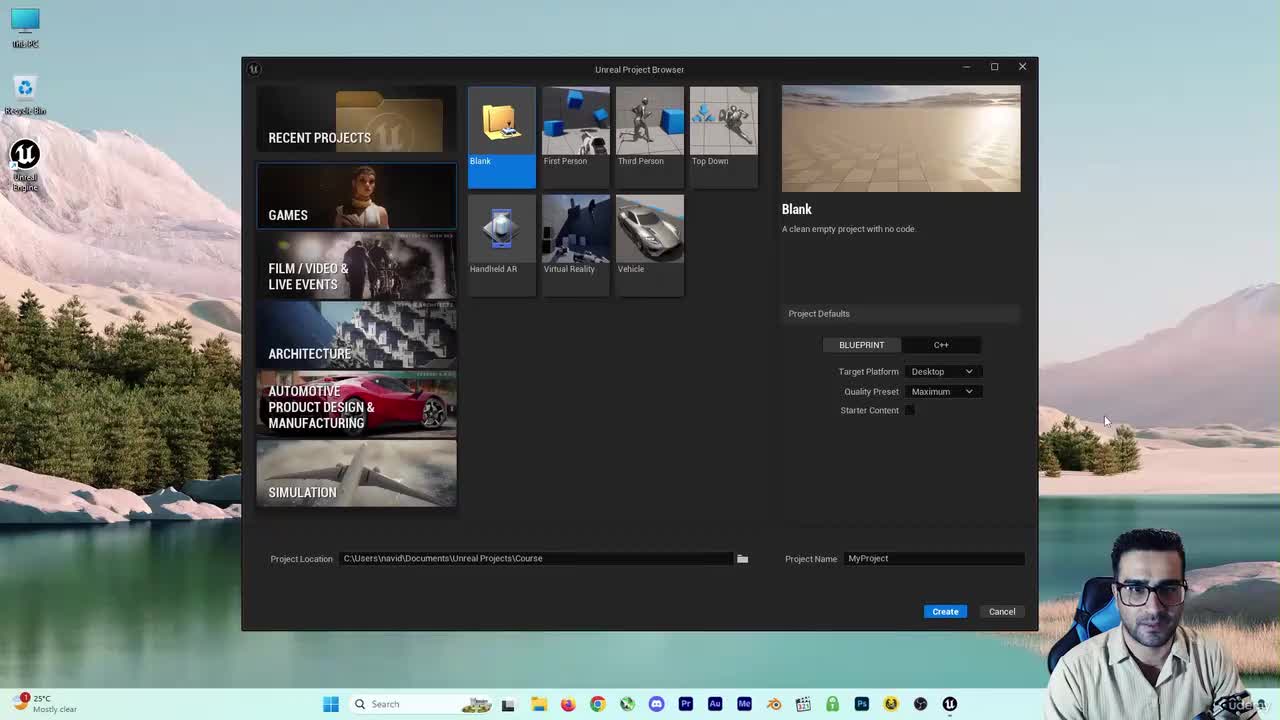Browse for a folder beside Project Location

coord(742,559)
